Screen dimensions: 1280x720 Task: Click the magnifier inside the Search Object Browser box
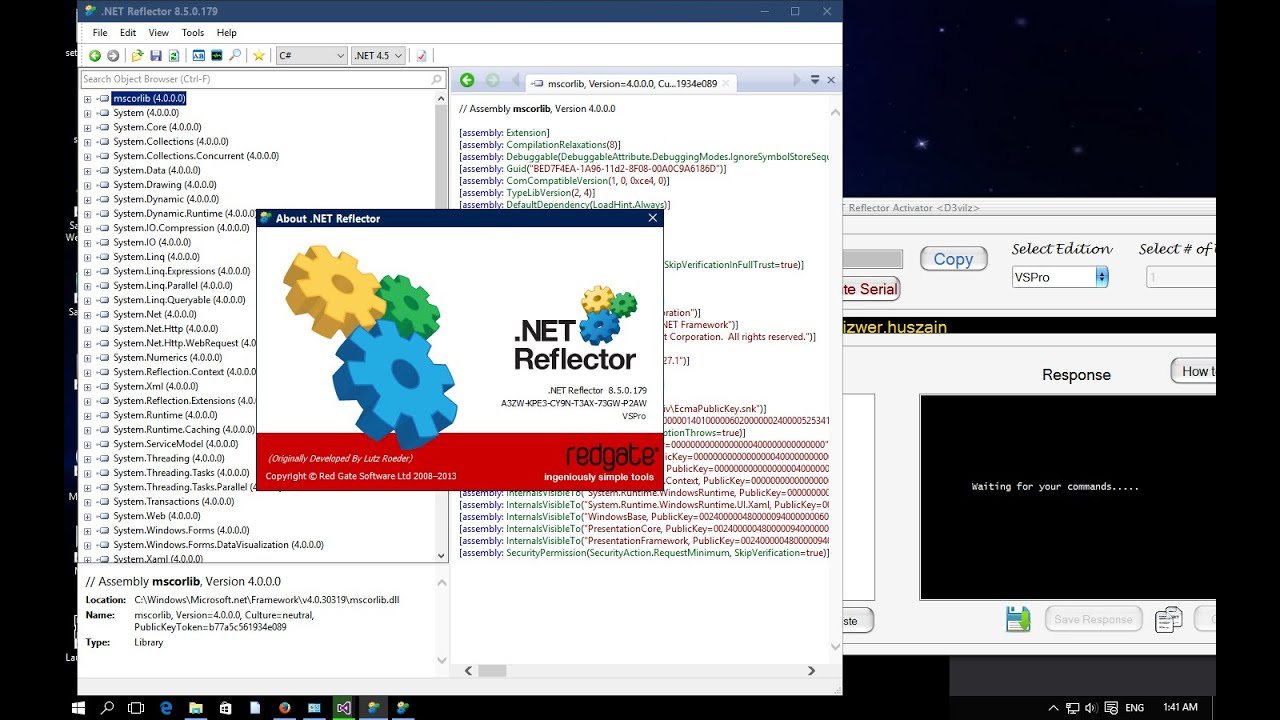coord(437,79)
